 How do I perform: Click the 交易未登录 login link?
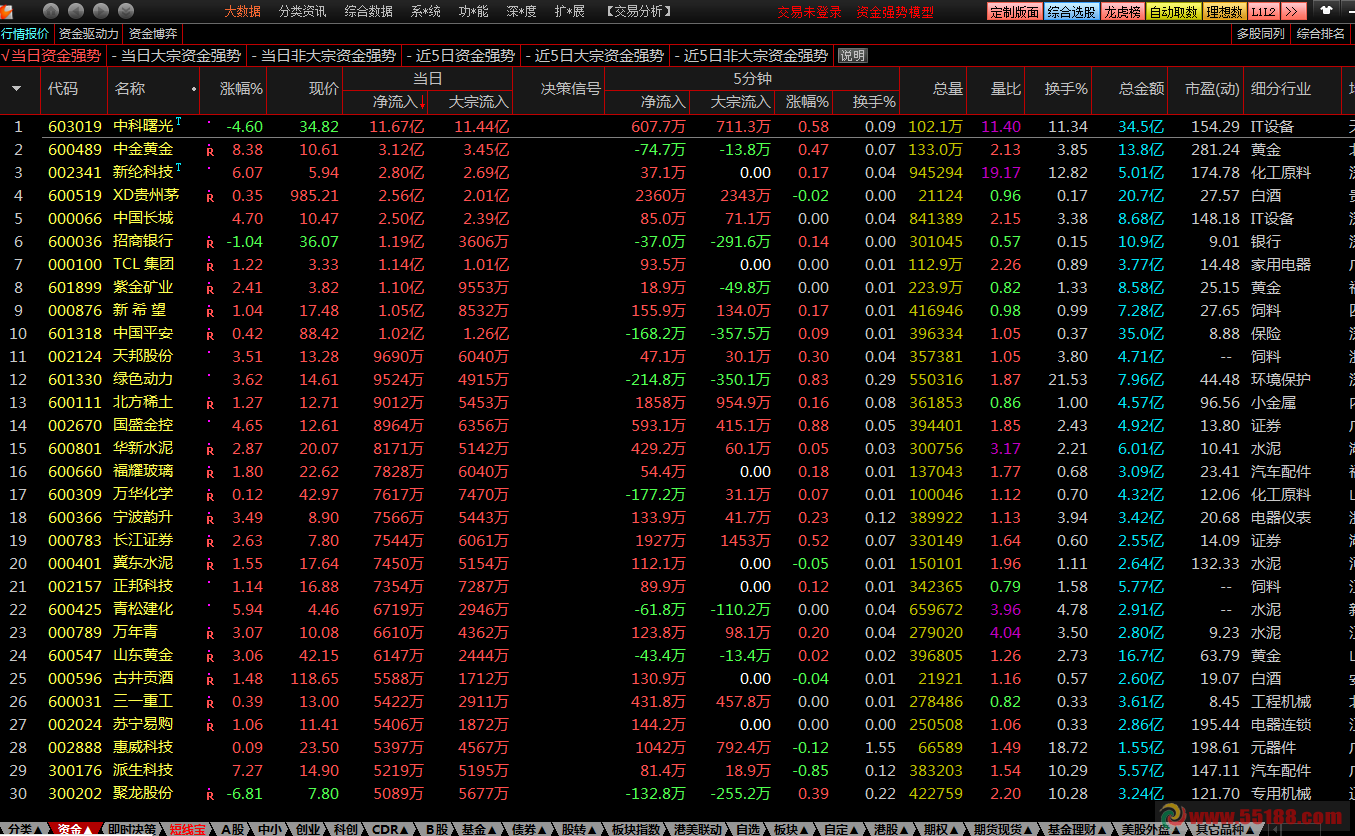pos(810,12)
